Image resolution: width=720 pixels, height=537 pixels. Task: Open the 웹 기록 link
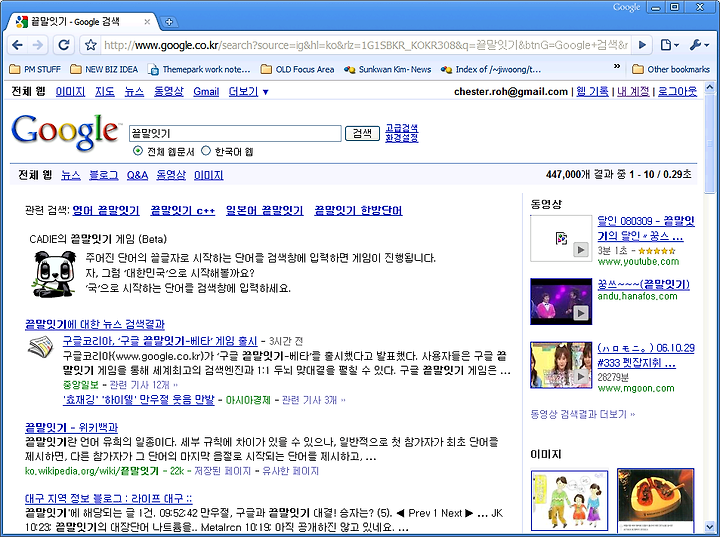592,91
